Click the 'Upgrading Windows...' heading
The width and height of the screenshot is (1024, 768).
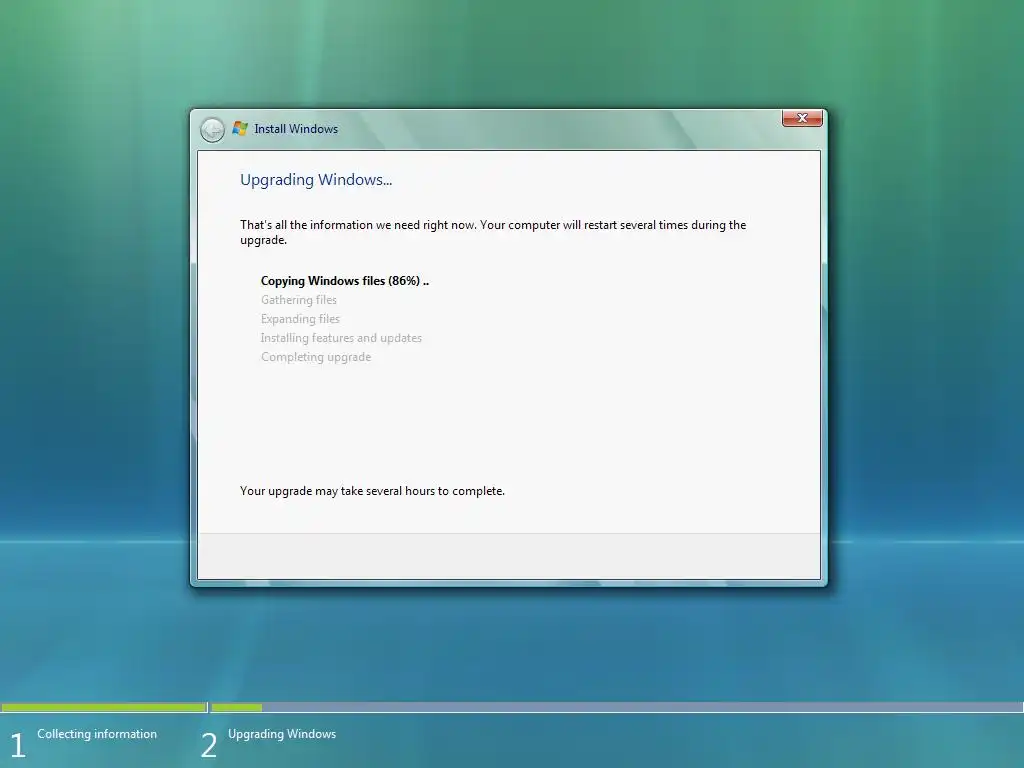pyautogui.click(x=316, y=180)
